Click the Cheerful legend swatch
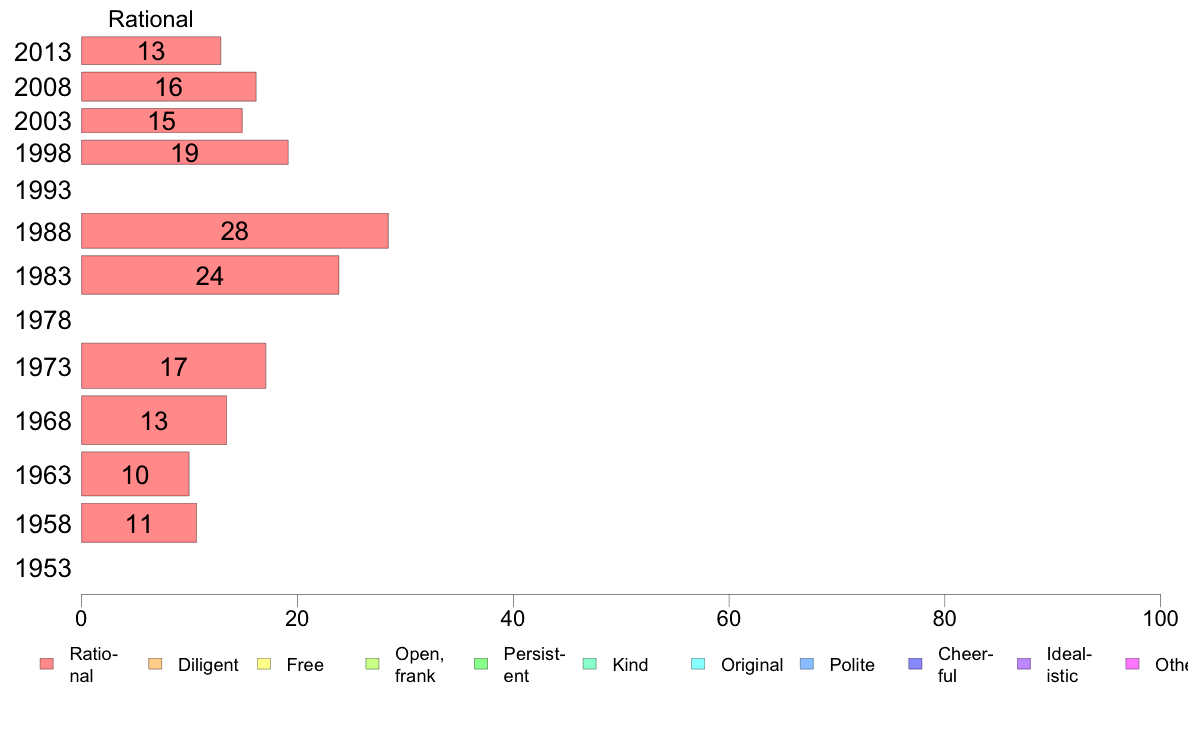 [915, 664]
